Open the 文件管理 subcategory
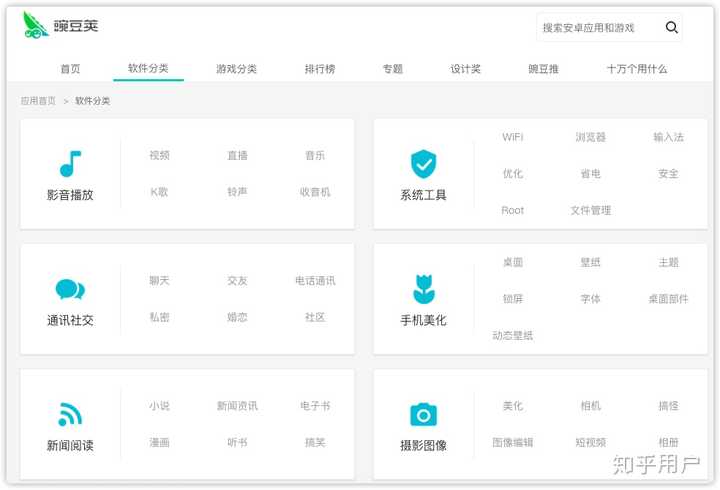Viewport: 720px width, 490px height. [591, 210]
